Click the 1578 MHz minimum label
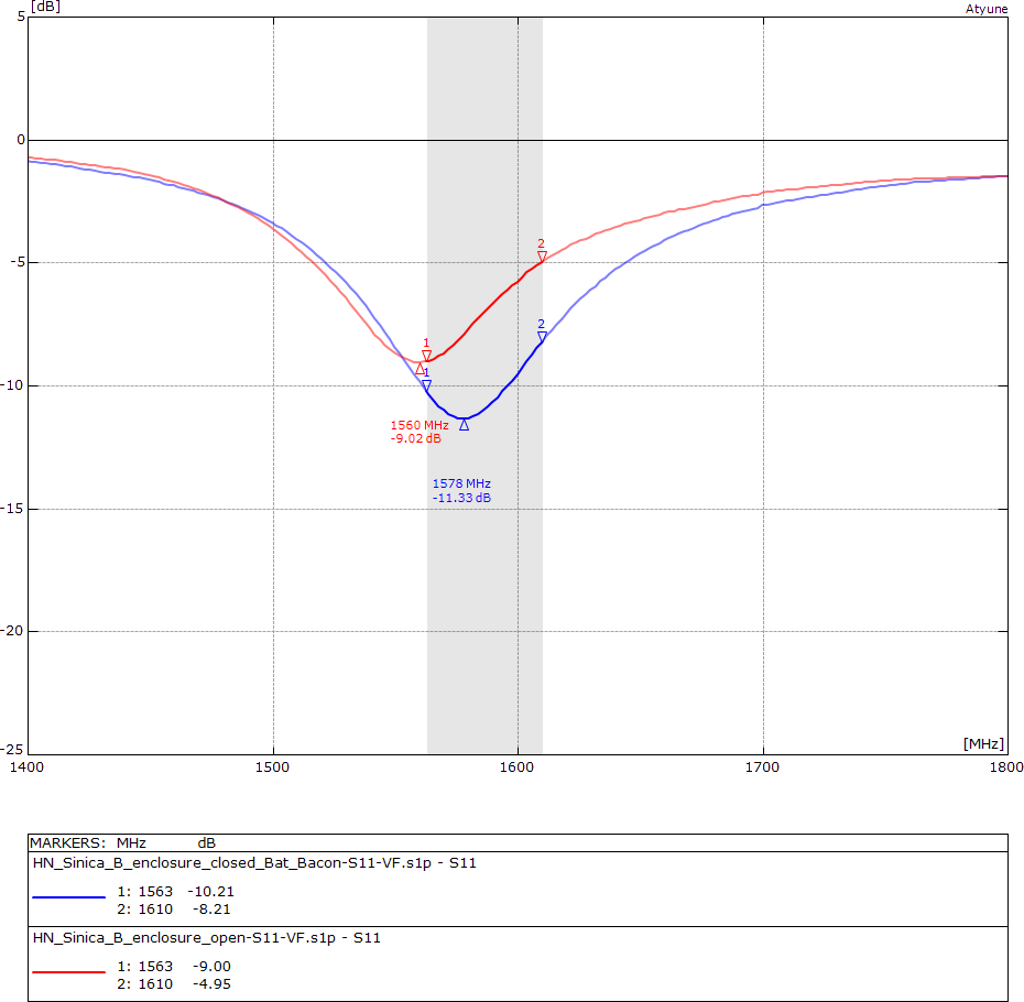The image size is (1024, 1002). click(461, 490)
